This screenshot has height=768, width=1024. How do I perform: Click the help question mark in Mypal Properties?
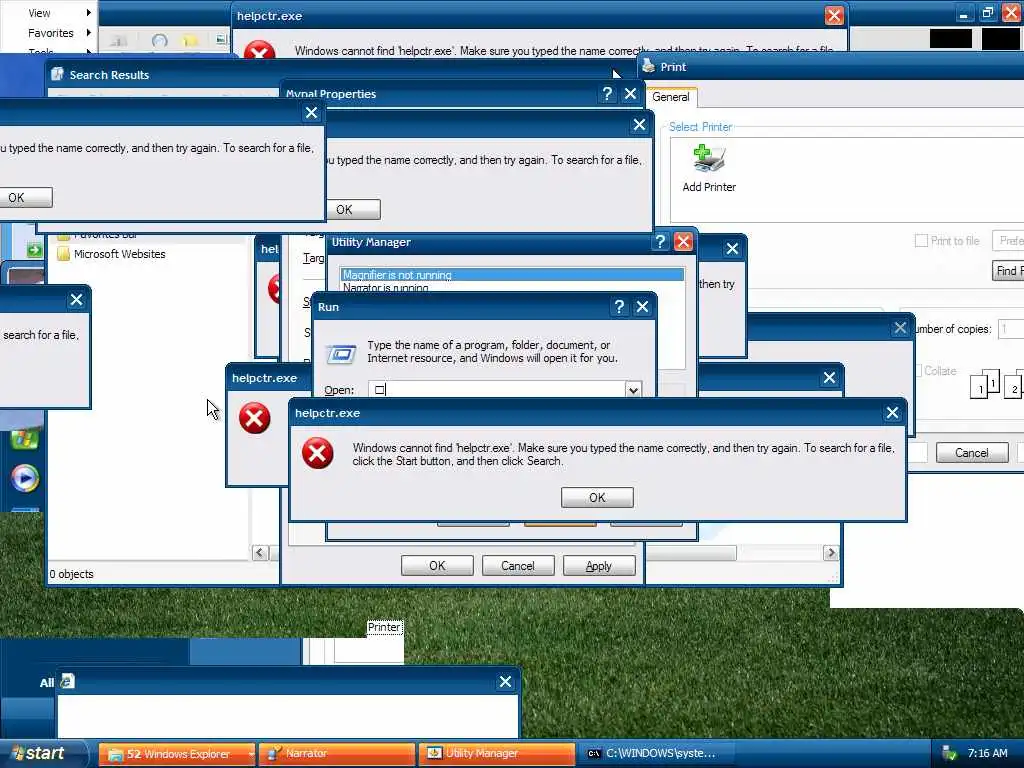pos(607,94)
